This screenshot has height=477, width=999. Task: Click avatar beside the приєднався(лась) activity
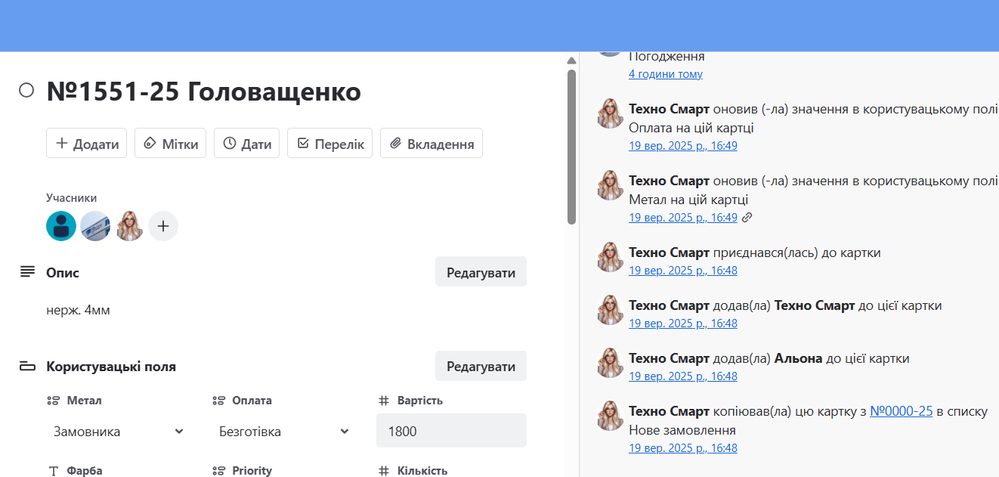click(x=610, y=257)
